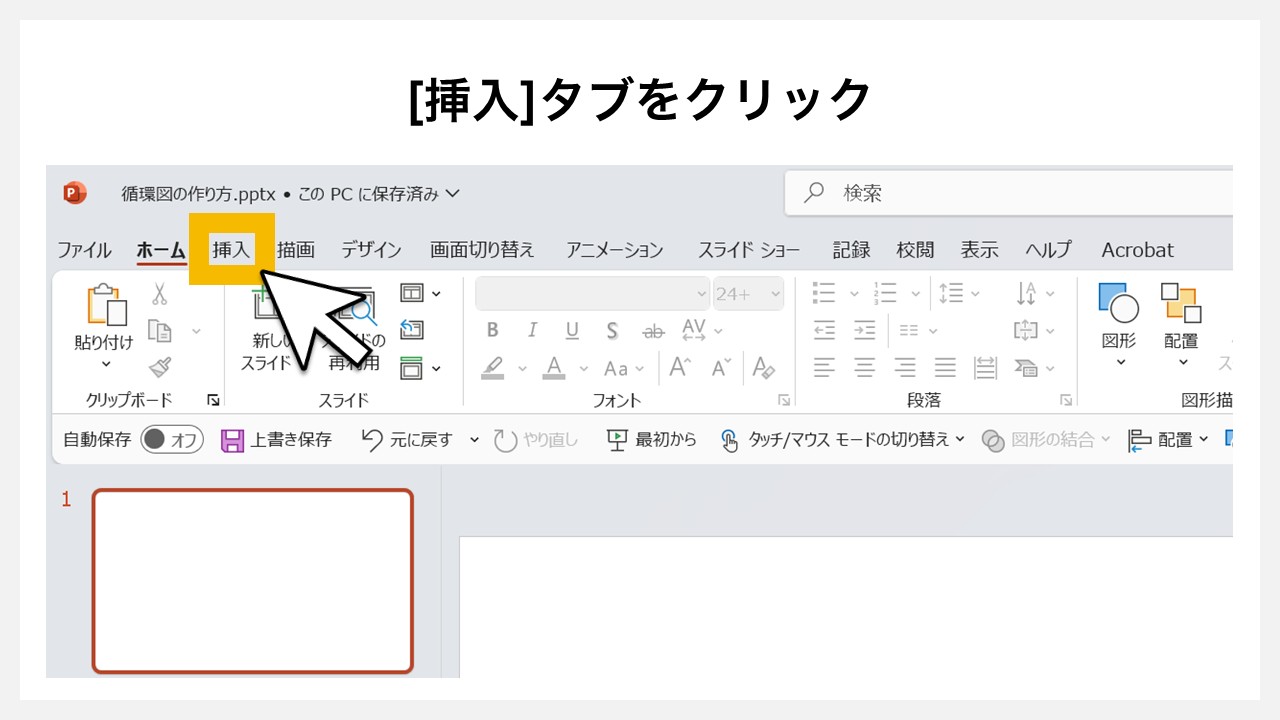
Task: Select the Format Painter brush icon
Action: coord(157,364)
